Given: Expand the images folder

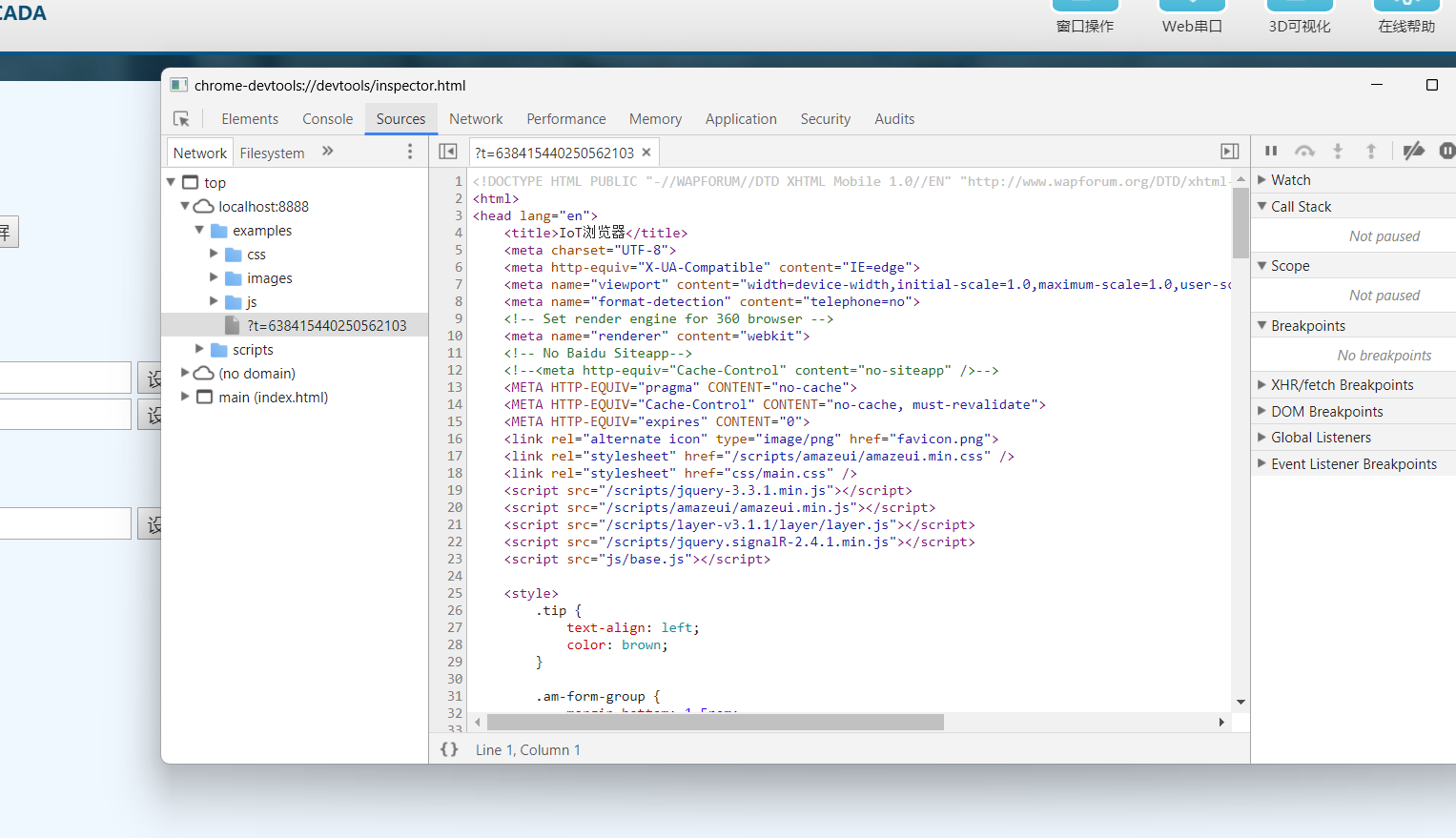Looking at the screenshot, I should (x=214, y=277).
